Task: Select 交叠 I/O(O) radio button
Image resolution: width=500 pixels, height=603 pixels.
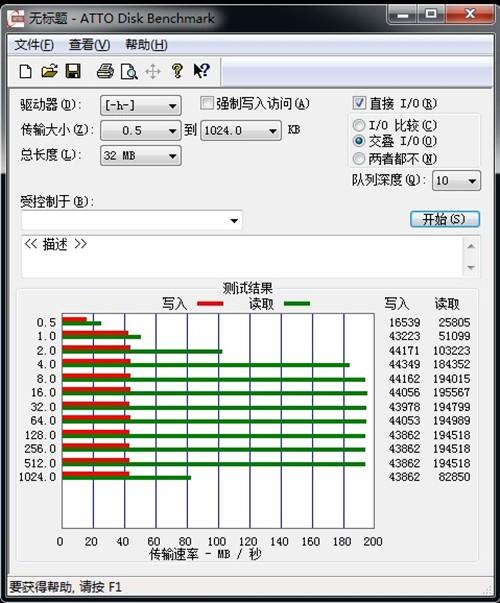Action: coord(358,141)
